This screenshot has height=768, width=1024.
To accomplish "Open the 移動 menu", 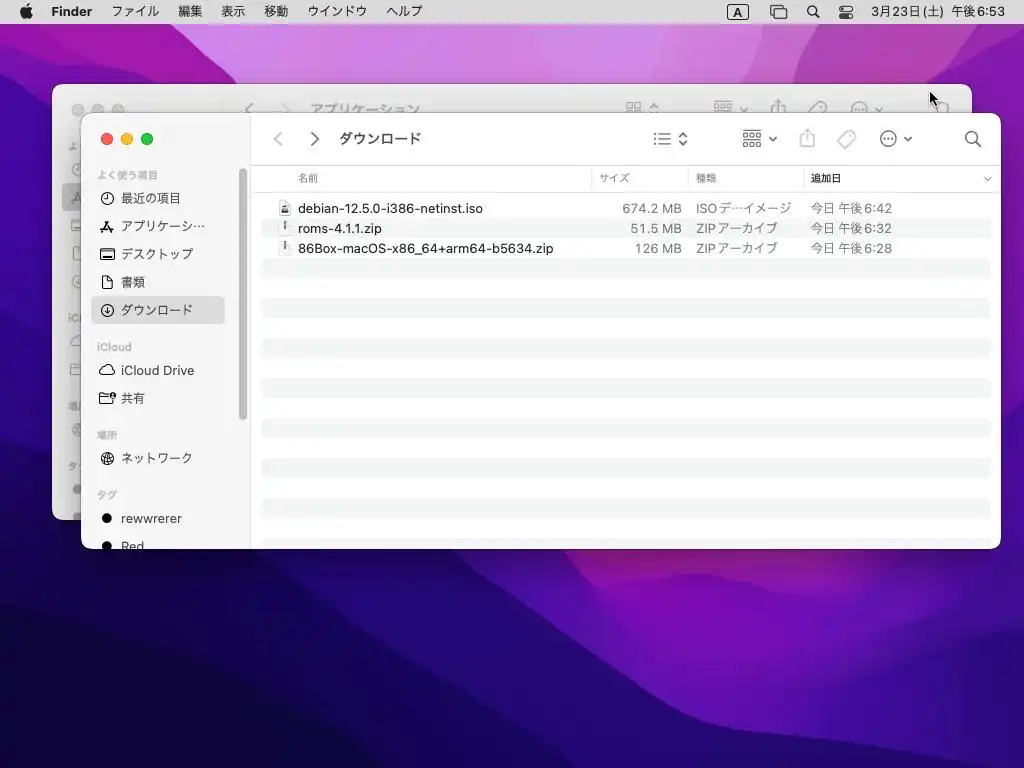I will [276, 12].
